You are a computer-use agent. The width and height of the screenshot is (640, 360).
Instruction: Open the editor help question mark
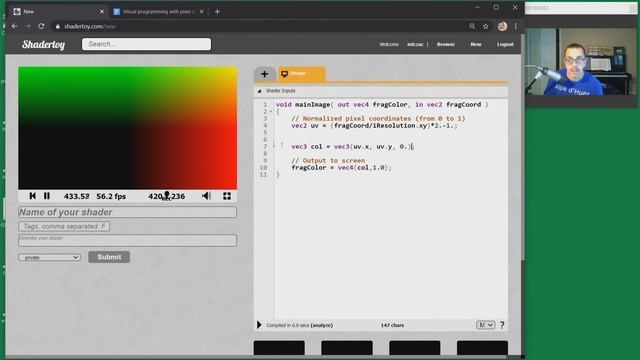tap(502, 325)
